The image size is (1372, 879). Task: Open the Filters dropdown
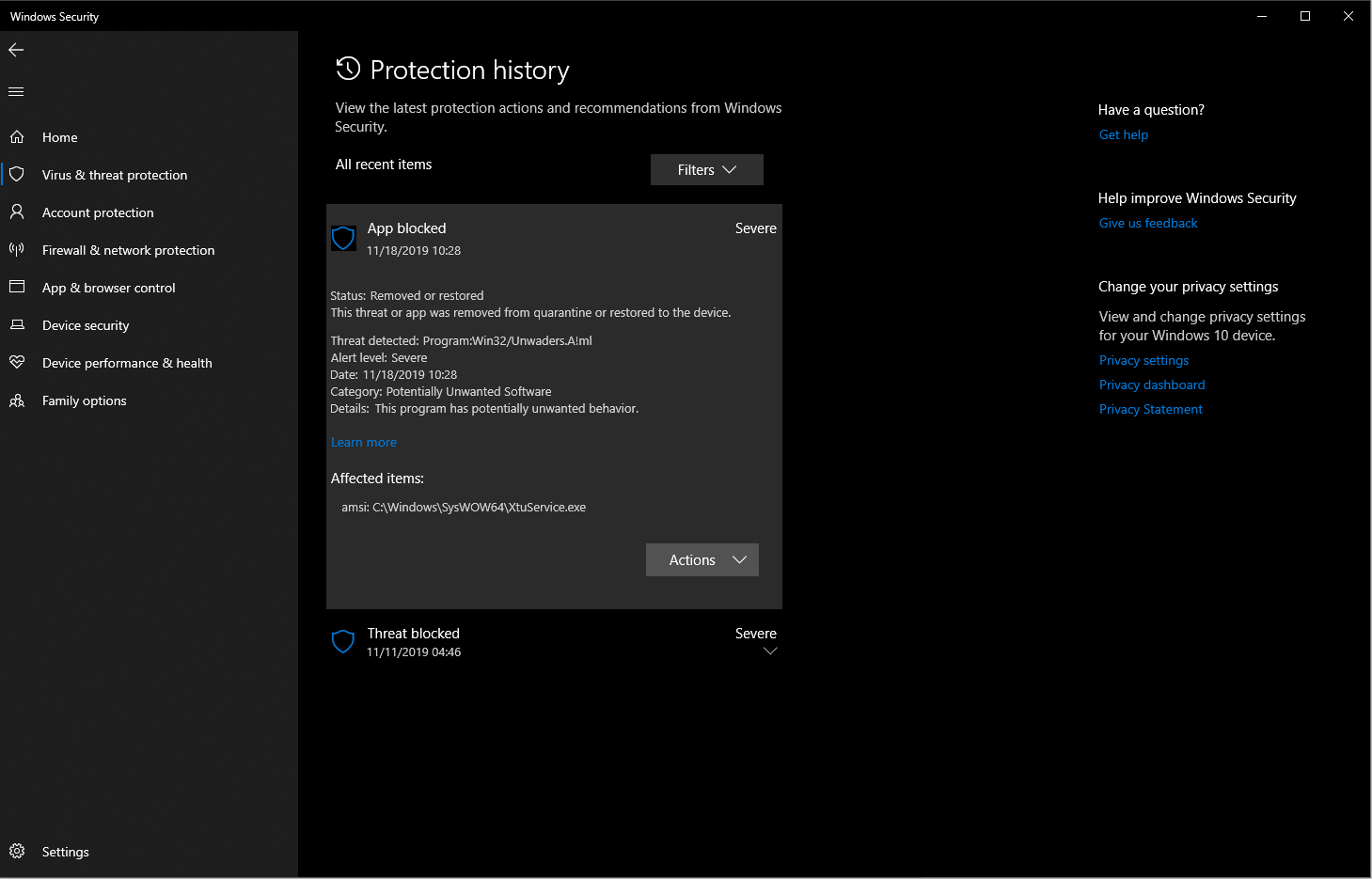tap(707, 170)
